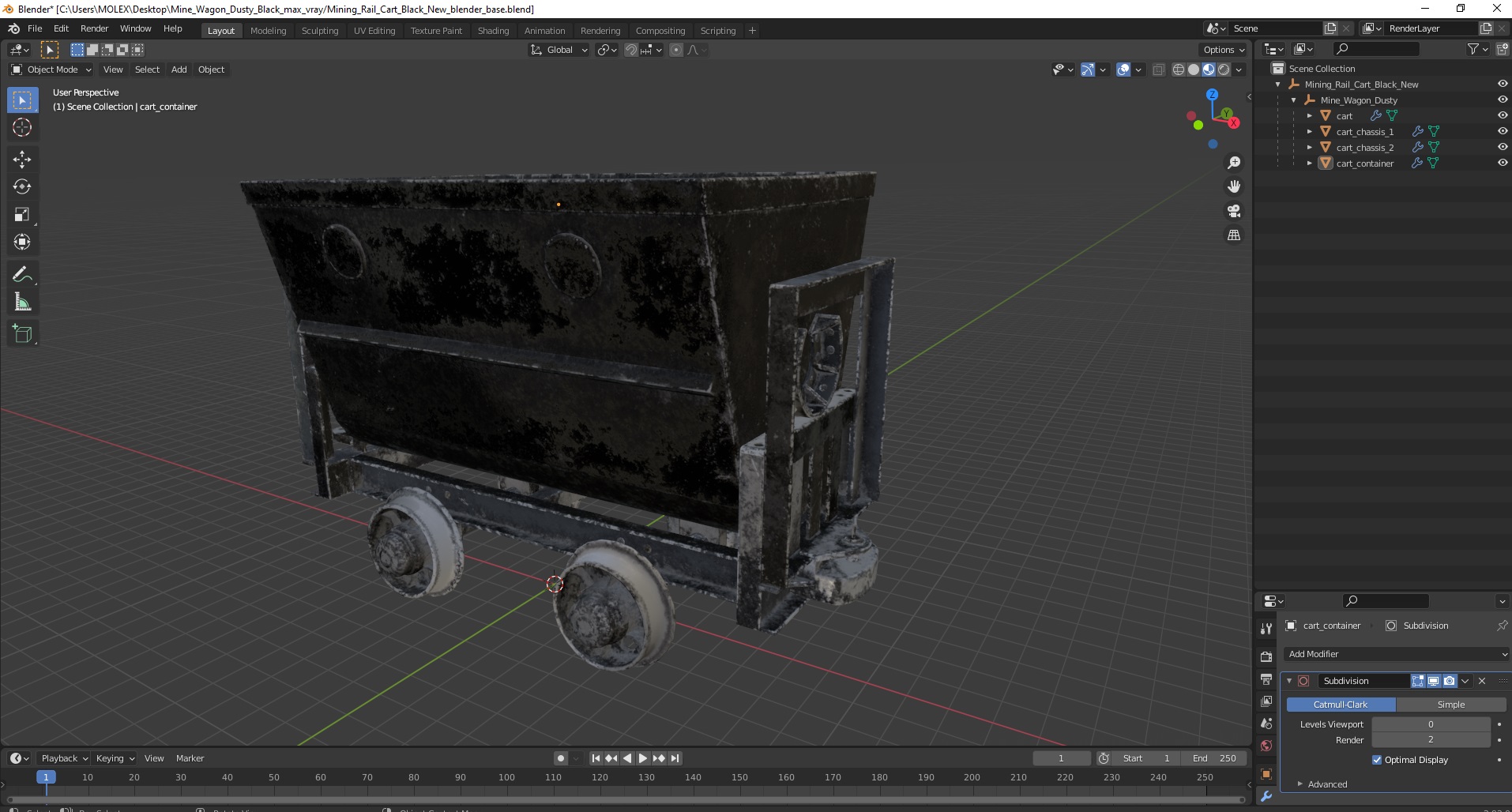Open the Keying dropdown in timeline
Screen dimensions: 1512x812
(115, 758)
